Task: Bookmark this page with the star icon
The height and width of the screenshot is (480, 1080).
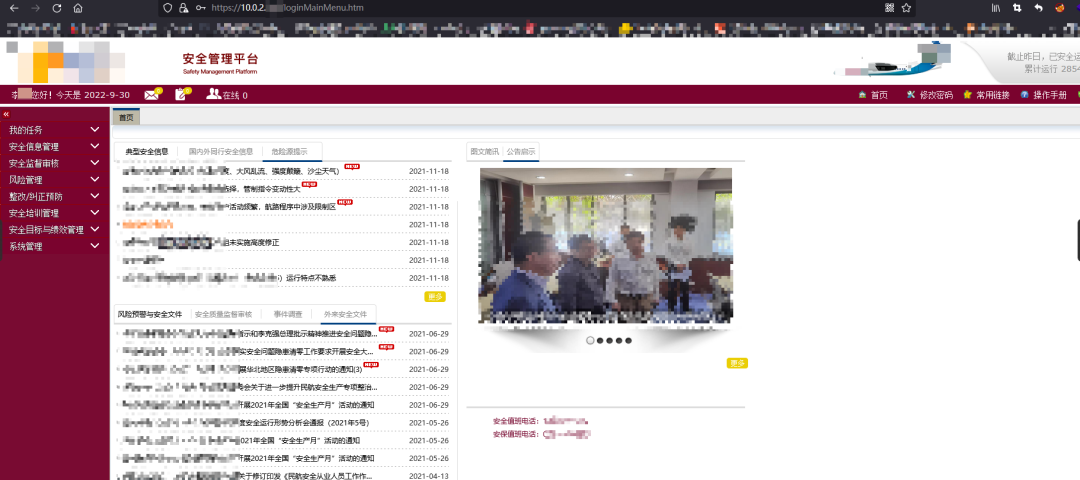Action: point(906,8)
